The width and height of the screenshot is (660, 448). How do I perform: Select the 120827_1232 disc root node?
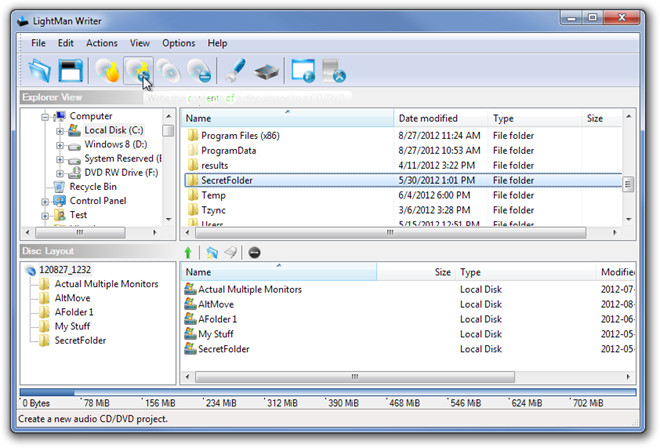click(x=65, y=270)
